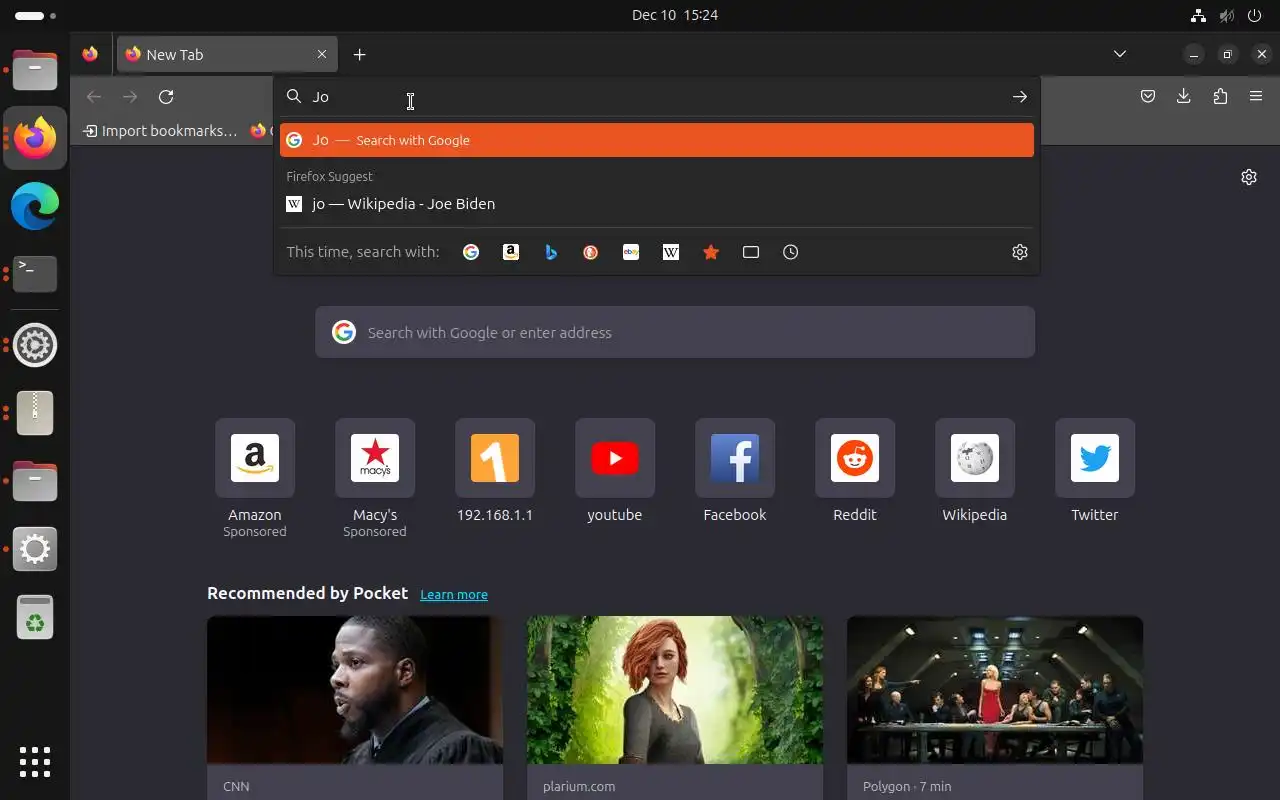The image size is (1280, 800).
Task: Select the "Jo — Search with Google" suggestion
Action: (x=657, y=140)
